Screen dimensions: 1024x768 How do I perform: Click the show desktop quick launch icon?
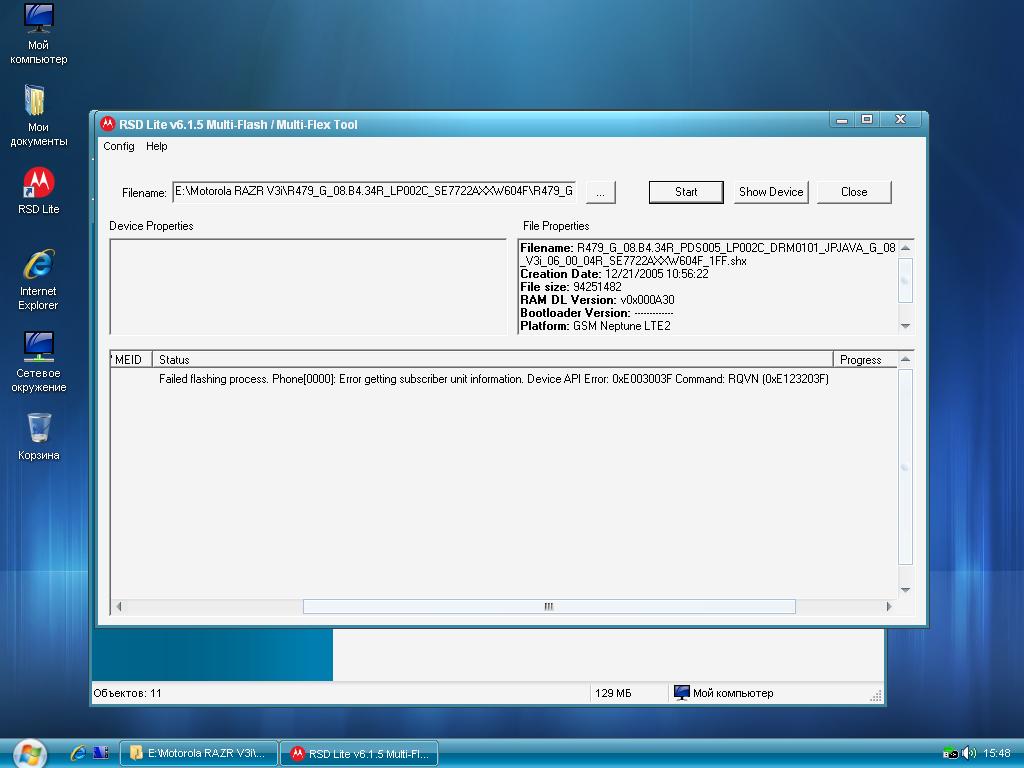pos(101,753)
